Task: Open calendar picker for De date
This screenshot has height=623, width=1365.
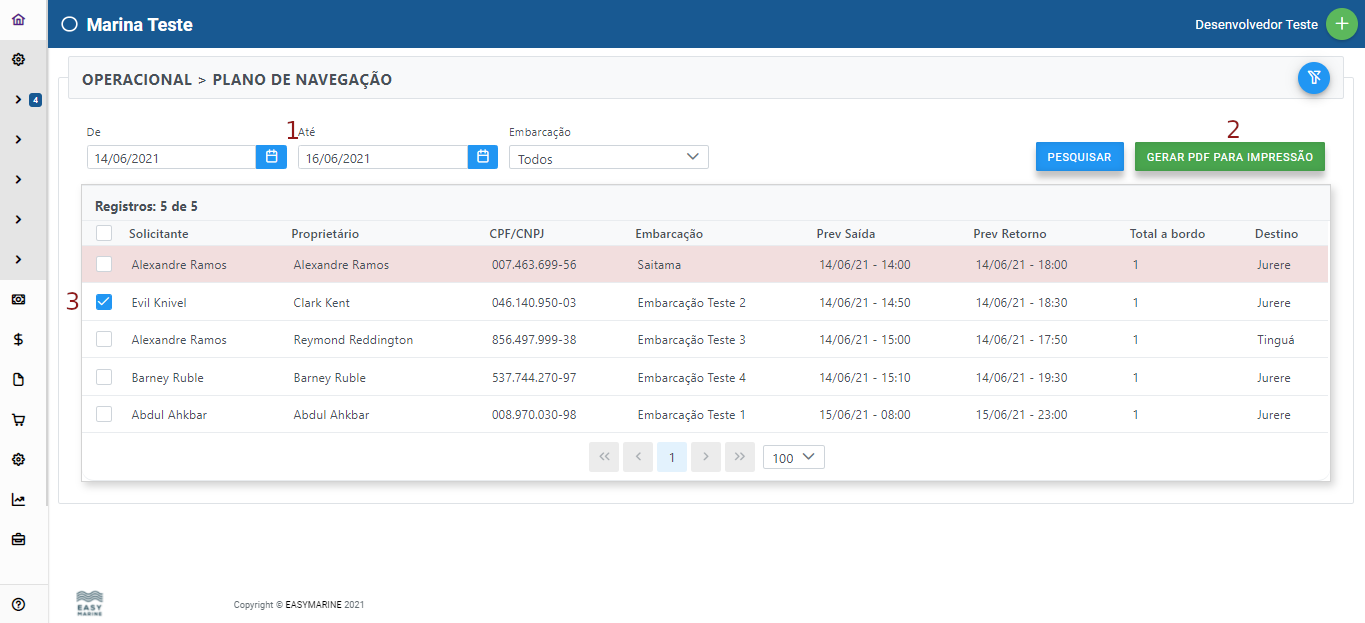Action: click(271, 157)
